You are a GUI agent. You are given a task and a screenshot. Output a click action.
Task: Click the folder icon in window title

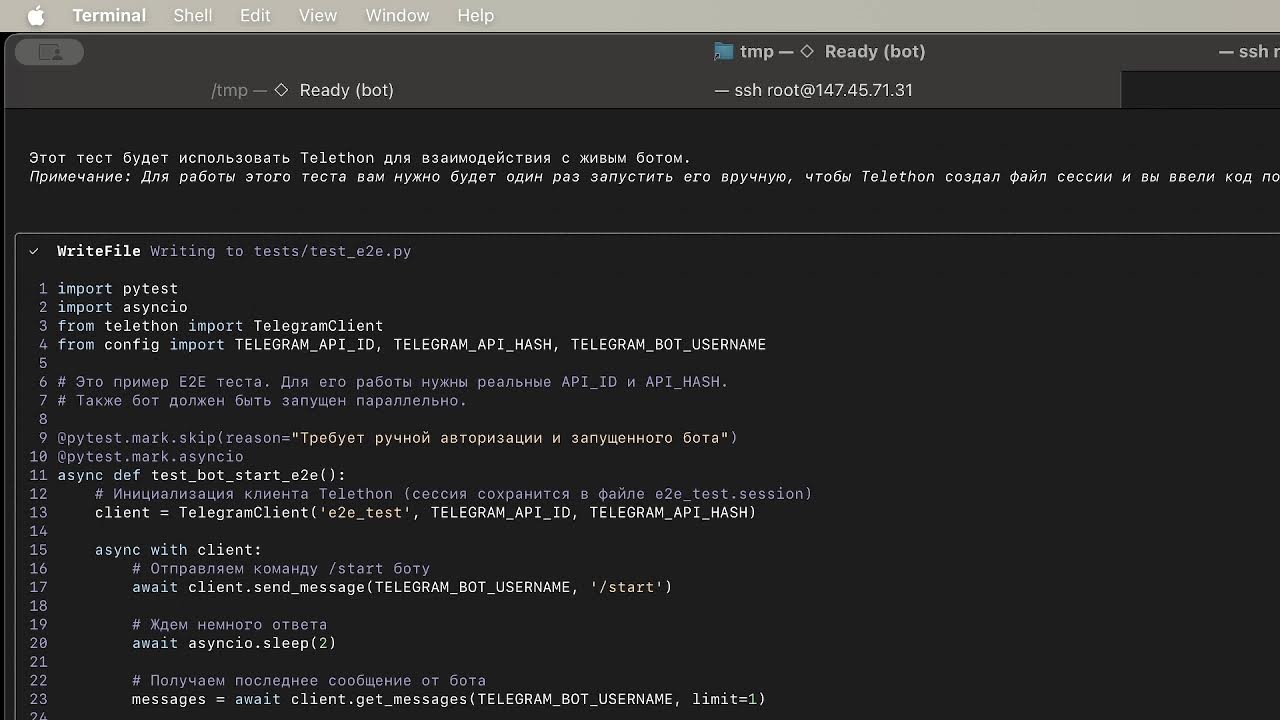click(x=724, y=52)
